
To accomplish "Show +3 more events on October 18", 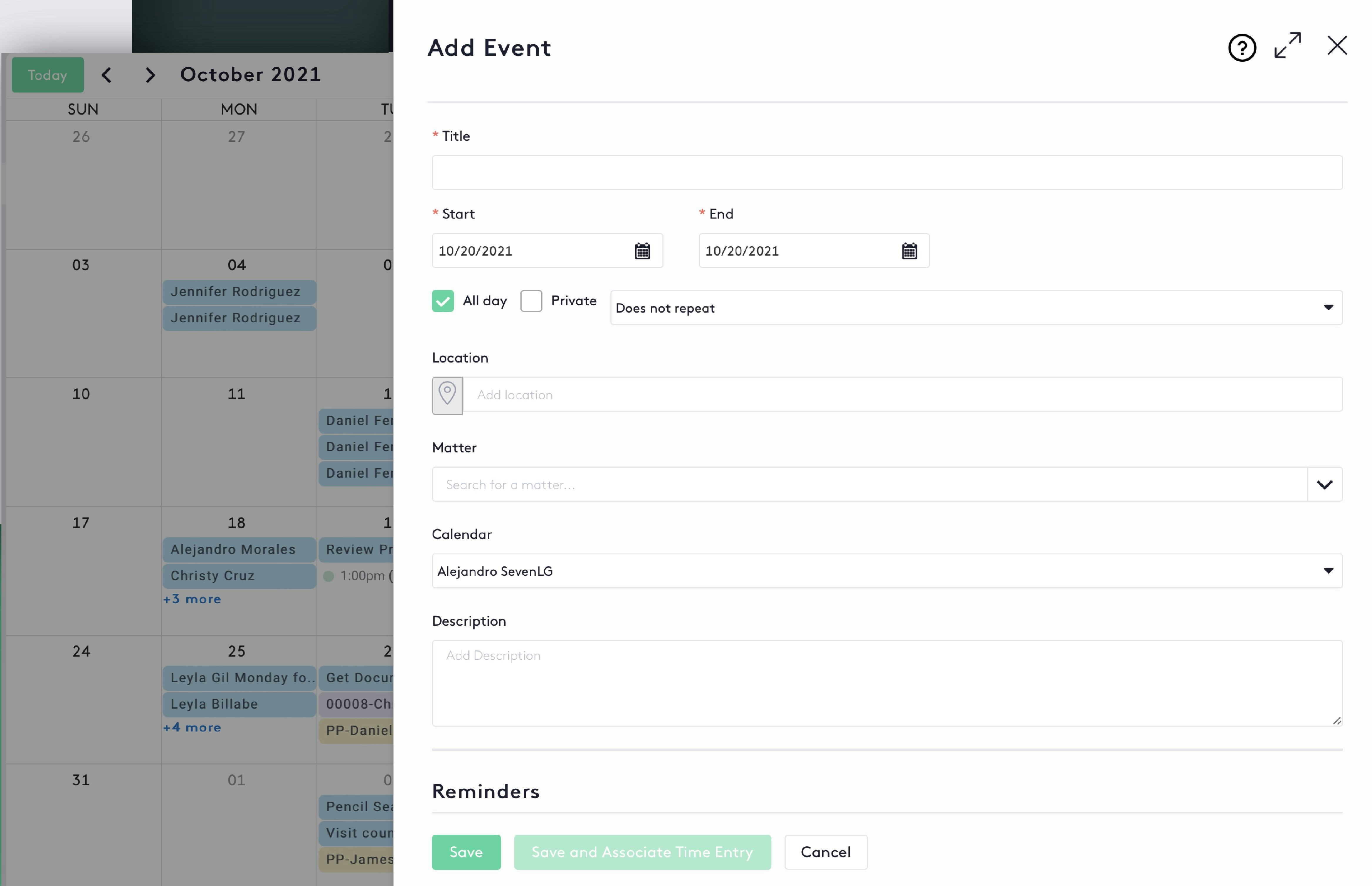I will [193, 599].
